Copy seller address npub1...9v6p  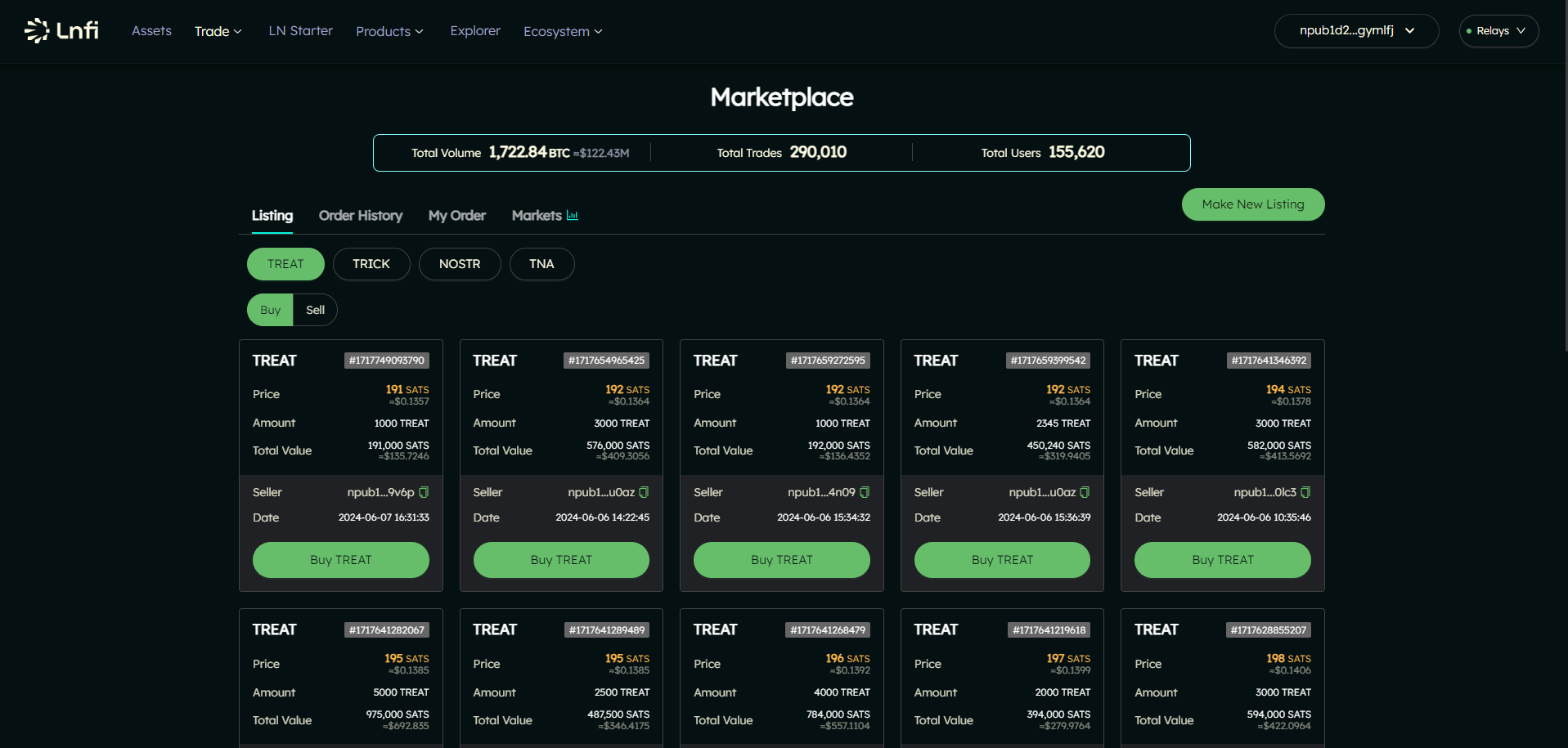[424, 492]
